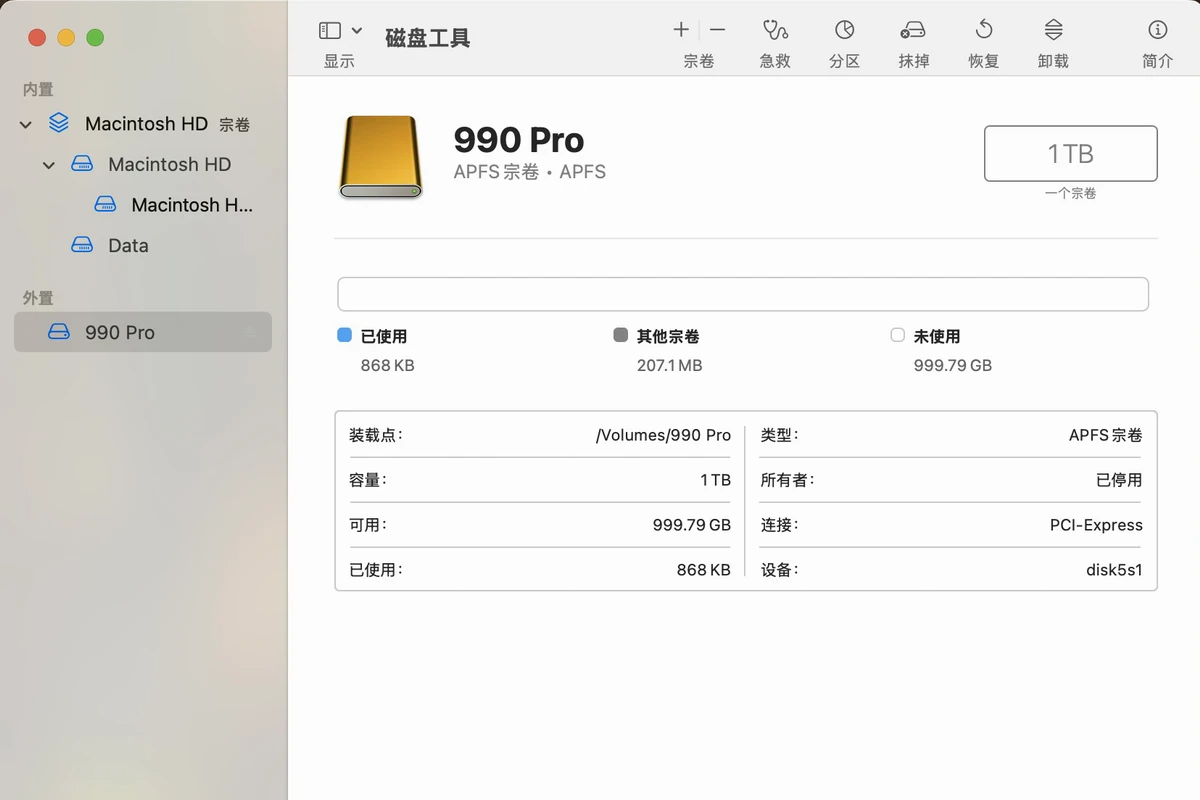Image resolution: width=1200 pixels, height=800 pixels.
Task: Click the blue 已使用 legend swatch
Action: click(x=345, y=336)
